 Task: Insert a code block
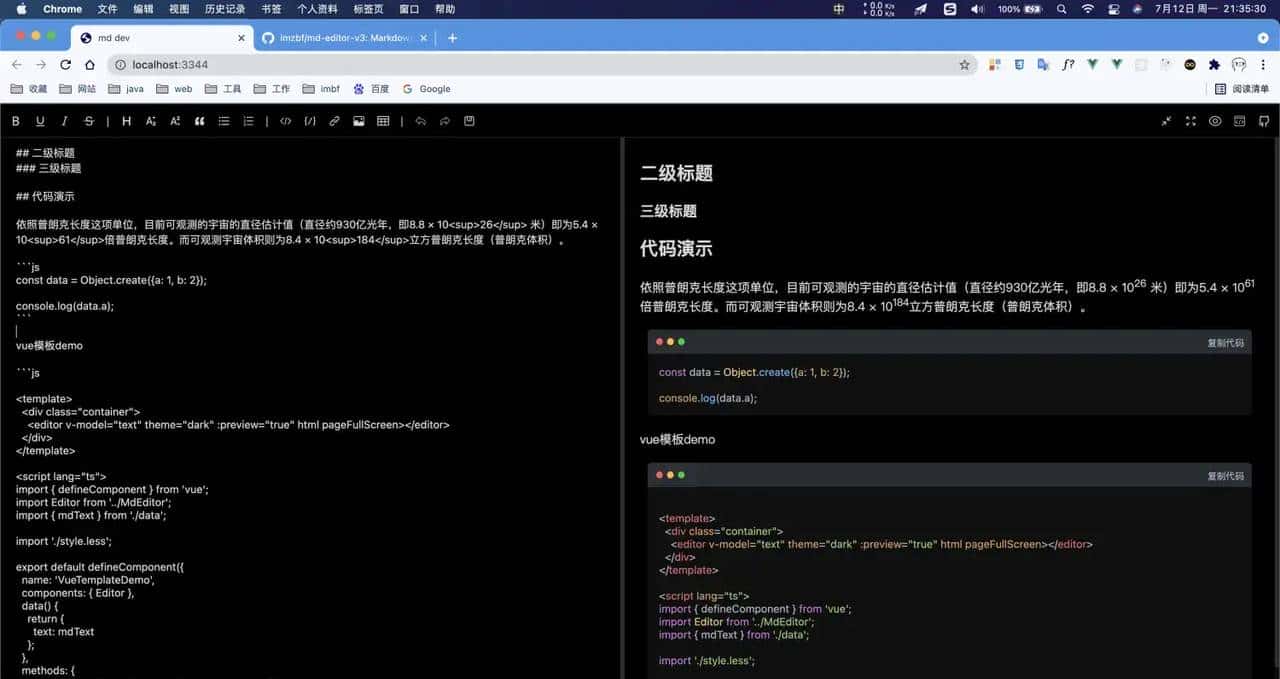point(310,121)
